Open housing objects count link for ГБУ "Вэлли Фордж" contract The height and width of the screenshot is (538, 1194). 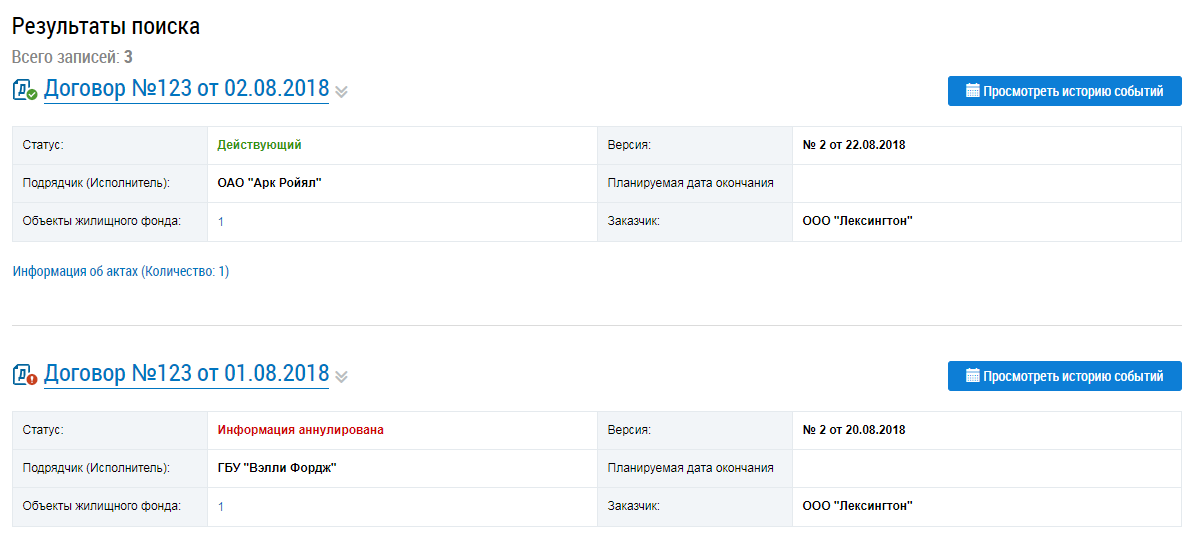pos(221,507)
